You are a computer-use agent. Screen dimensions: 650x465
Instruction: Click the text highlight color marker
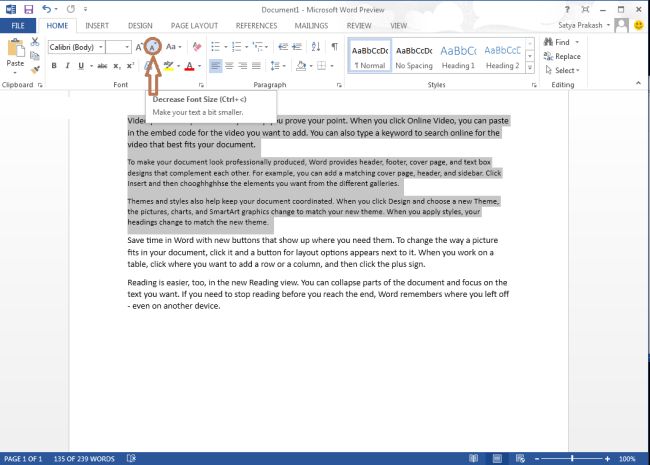(x=168, y=66)
